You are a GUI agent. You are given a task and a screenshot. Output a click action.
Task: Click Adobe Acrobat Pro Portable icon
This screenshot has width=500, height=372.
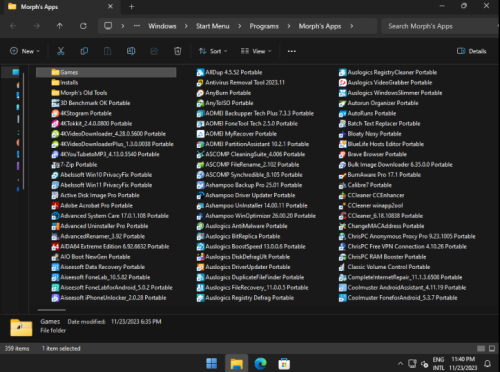pos(55,206)
